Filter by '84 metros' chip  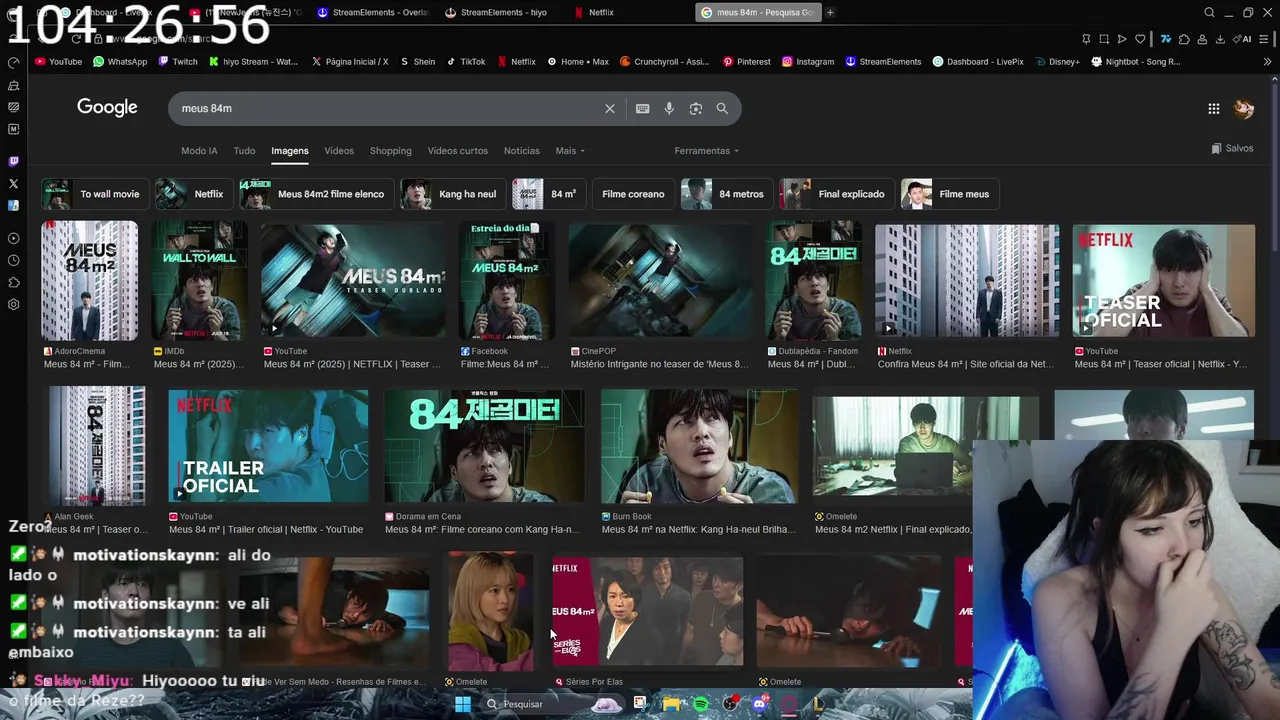[727, 194]
